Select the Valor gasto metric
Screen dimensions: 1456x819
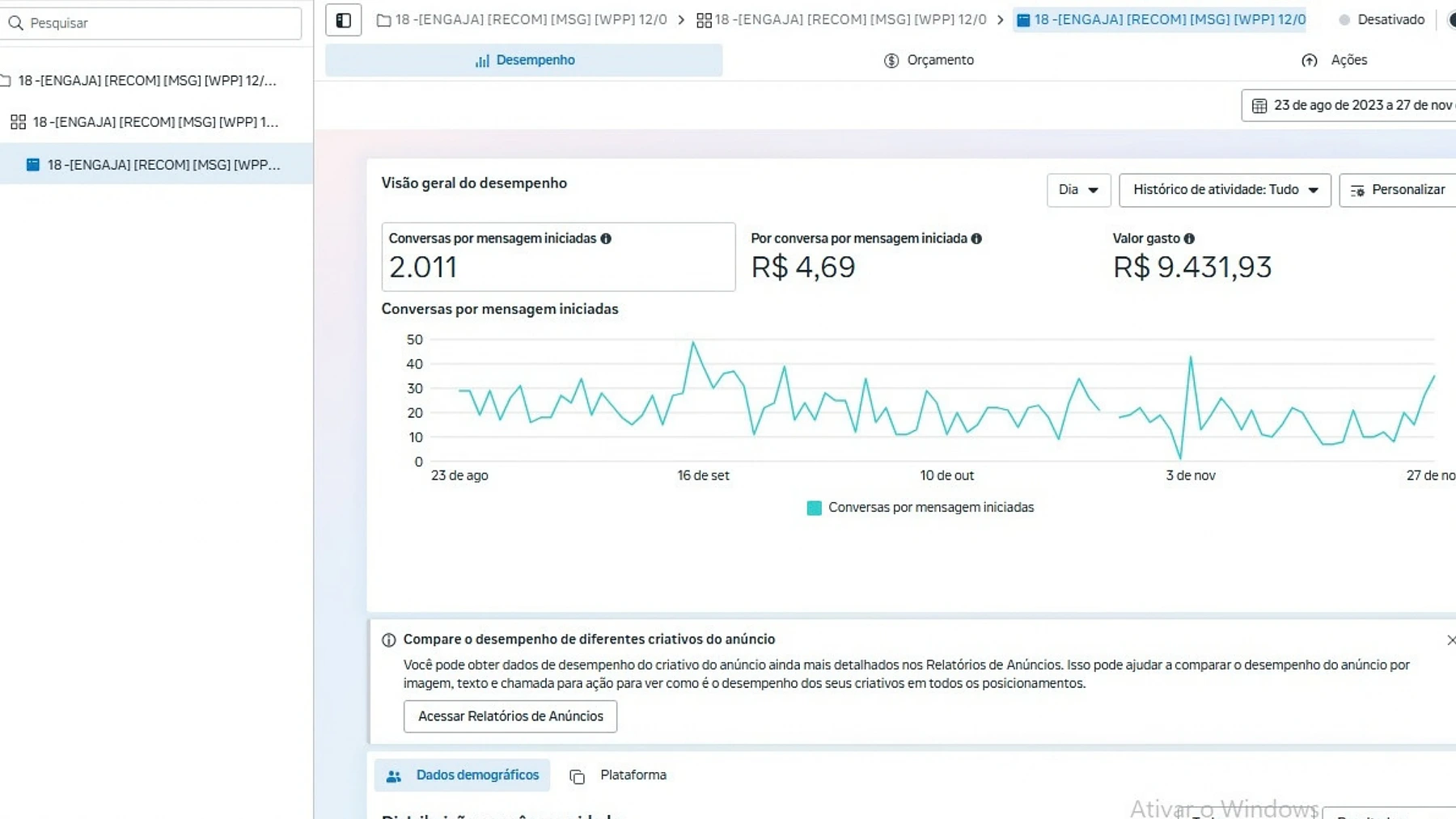tap(1192, 257)
